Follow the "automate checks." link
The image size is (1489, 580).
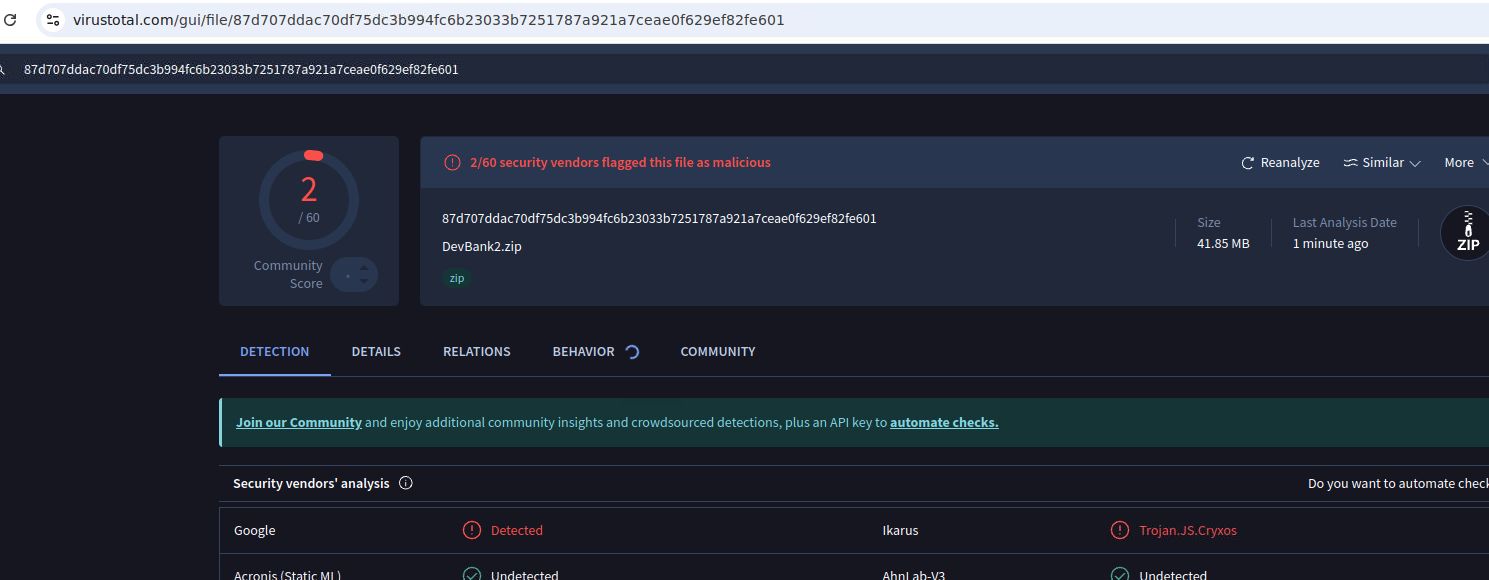click(x=944, y=422)
